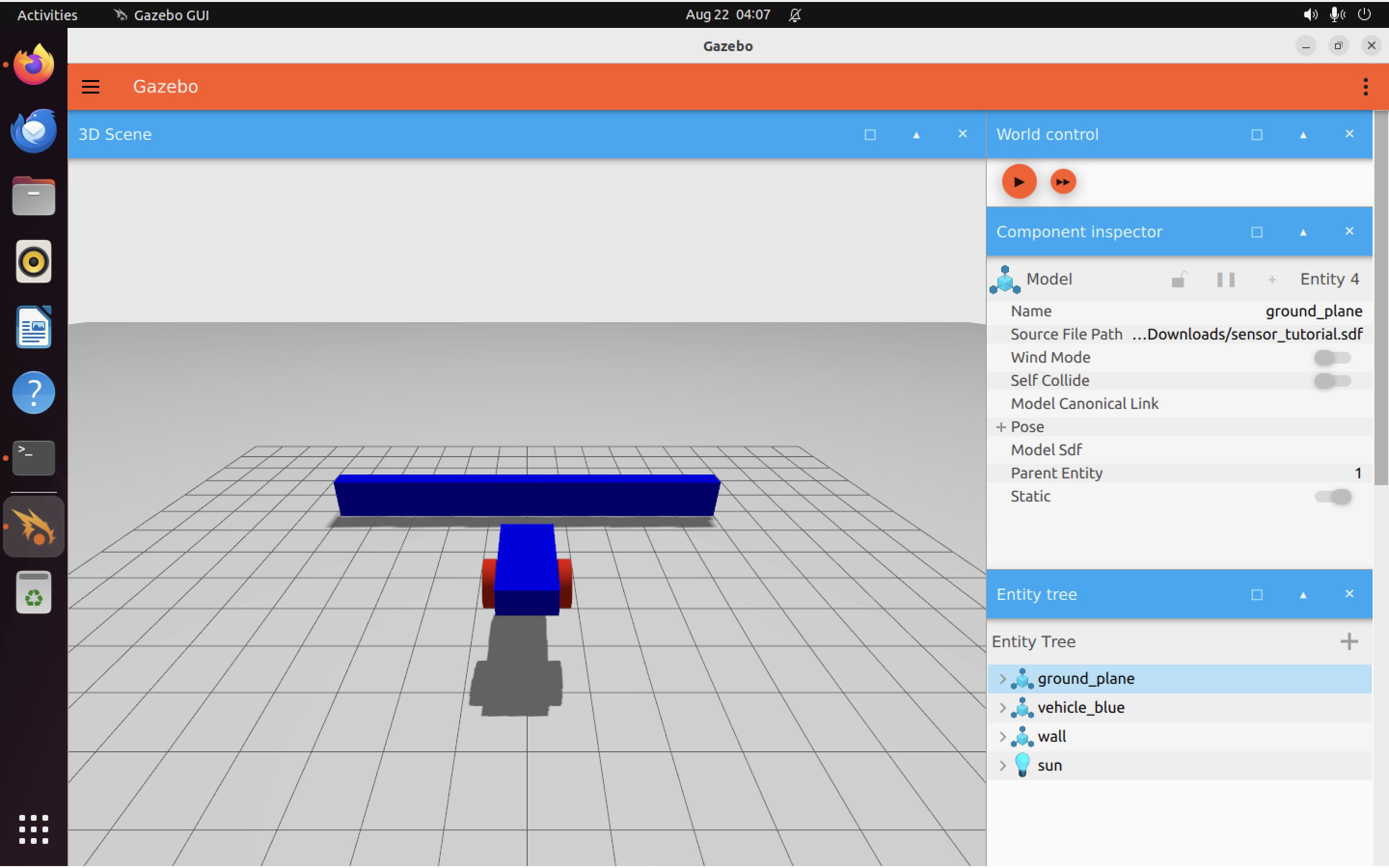This screenshot has height=868, width=1389.
Task: Click the lock icon in Component inspector
Action: point(1178,280)
